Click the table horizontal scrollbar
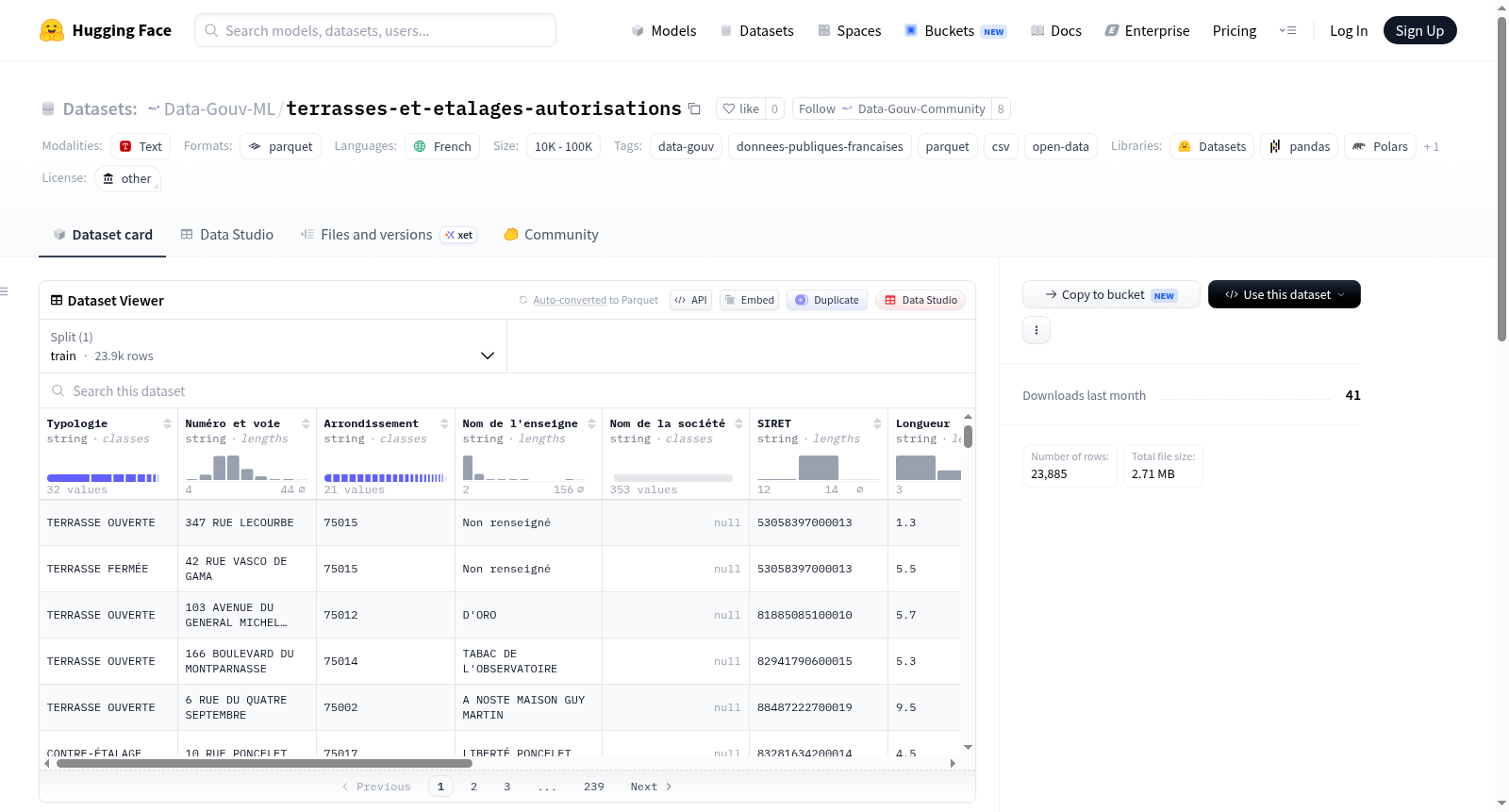 click(x=264, y=763)
